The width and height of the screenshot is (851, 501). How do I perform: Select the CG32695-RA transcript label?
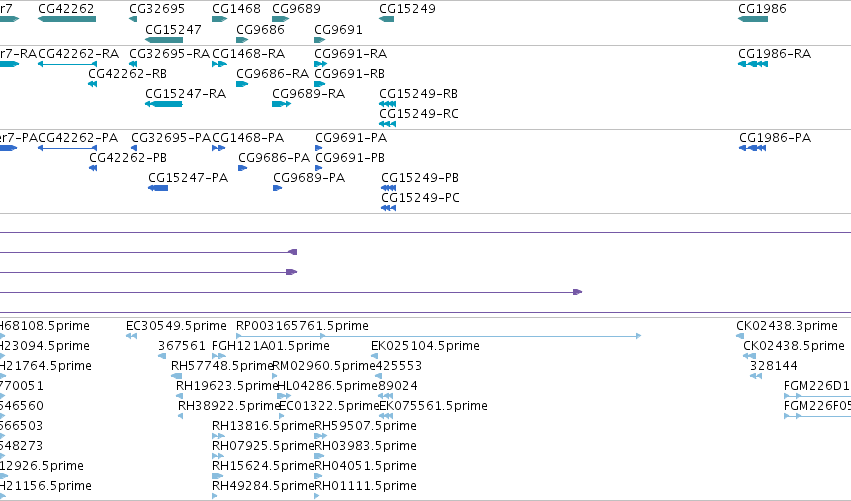(169, 54)
